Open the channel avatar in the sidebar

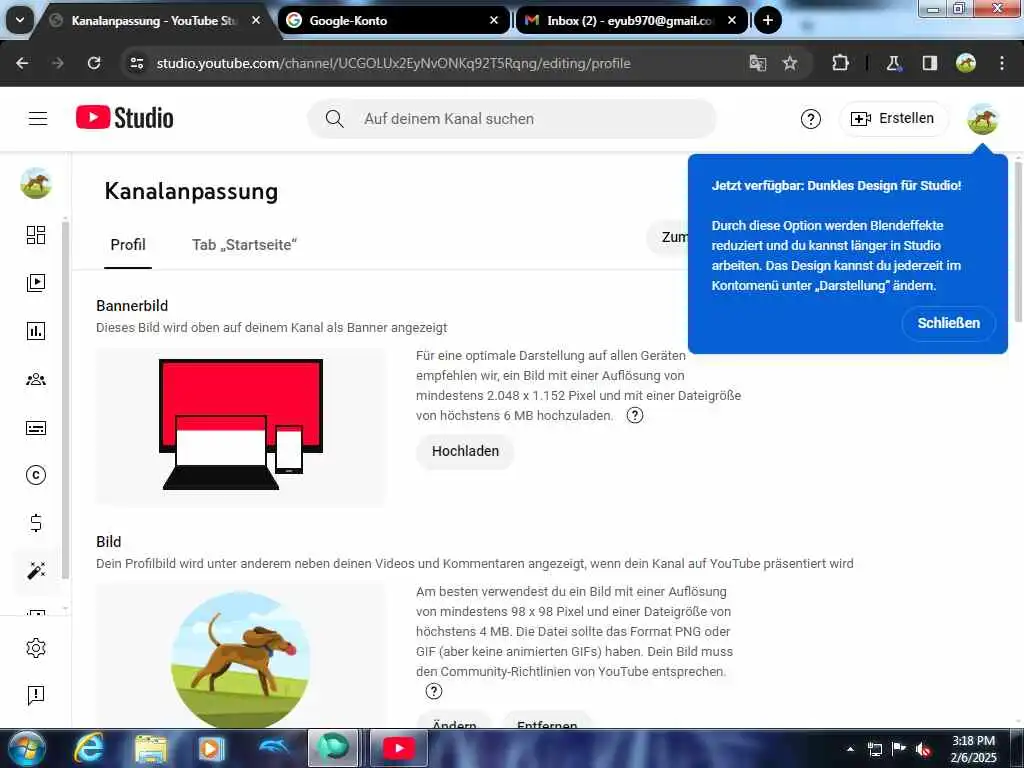pos(36,183)
